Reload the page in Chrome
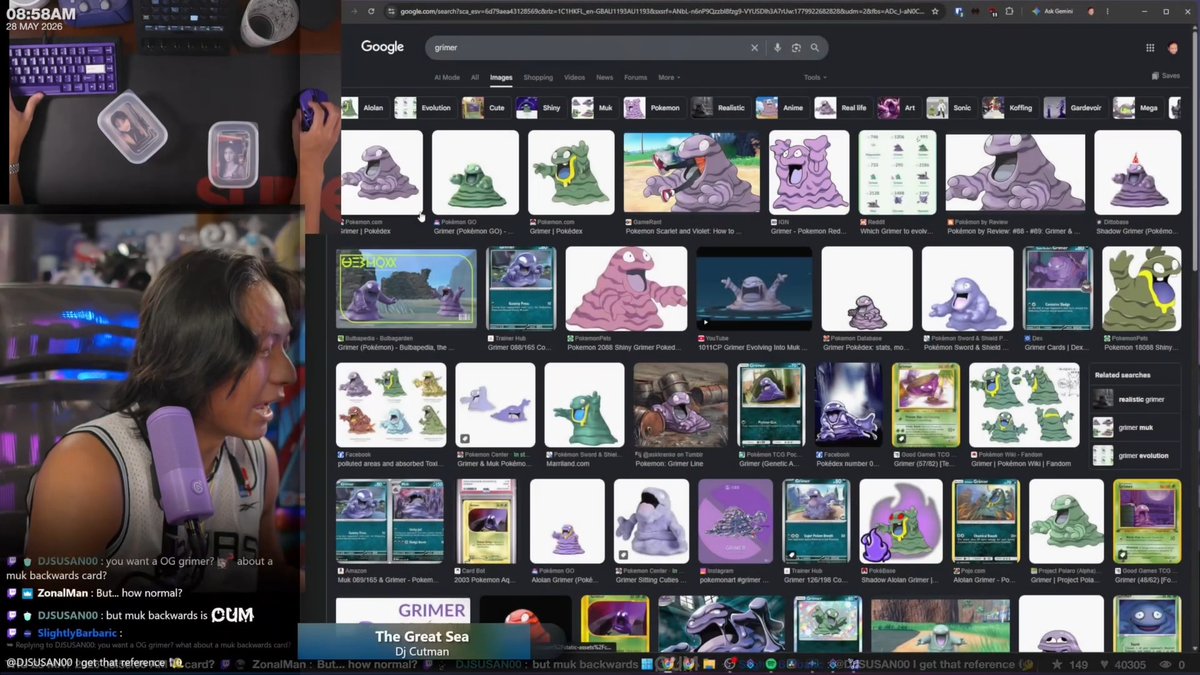1200x675 pixels. coord(371,11)
